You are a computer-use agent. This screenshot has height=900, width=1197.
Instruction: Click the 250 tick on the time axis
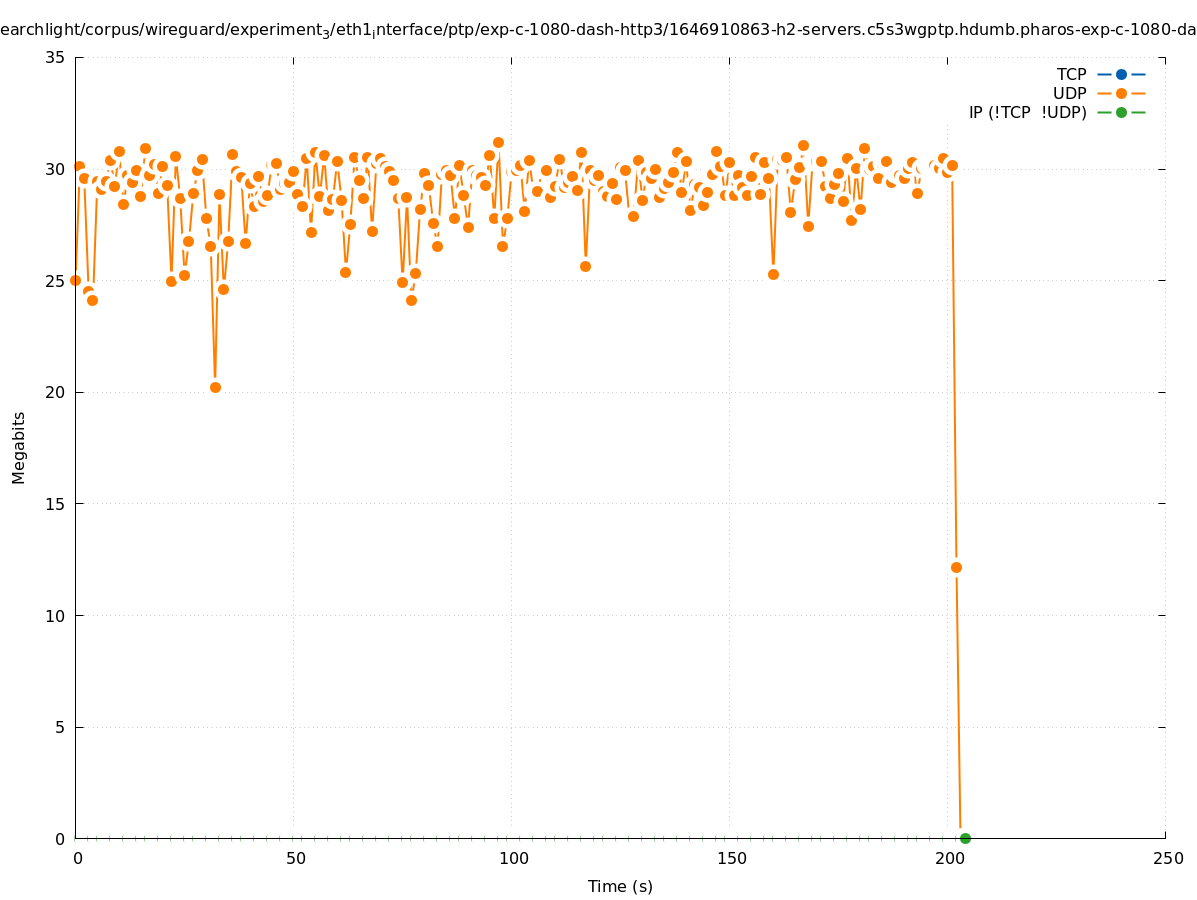pyautogui.click(x=1167, y=858)
